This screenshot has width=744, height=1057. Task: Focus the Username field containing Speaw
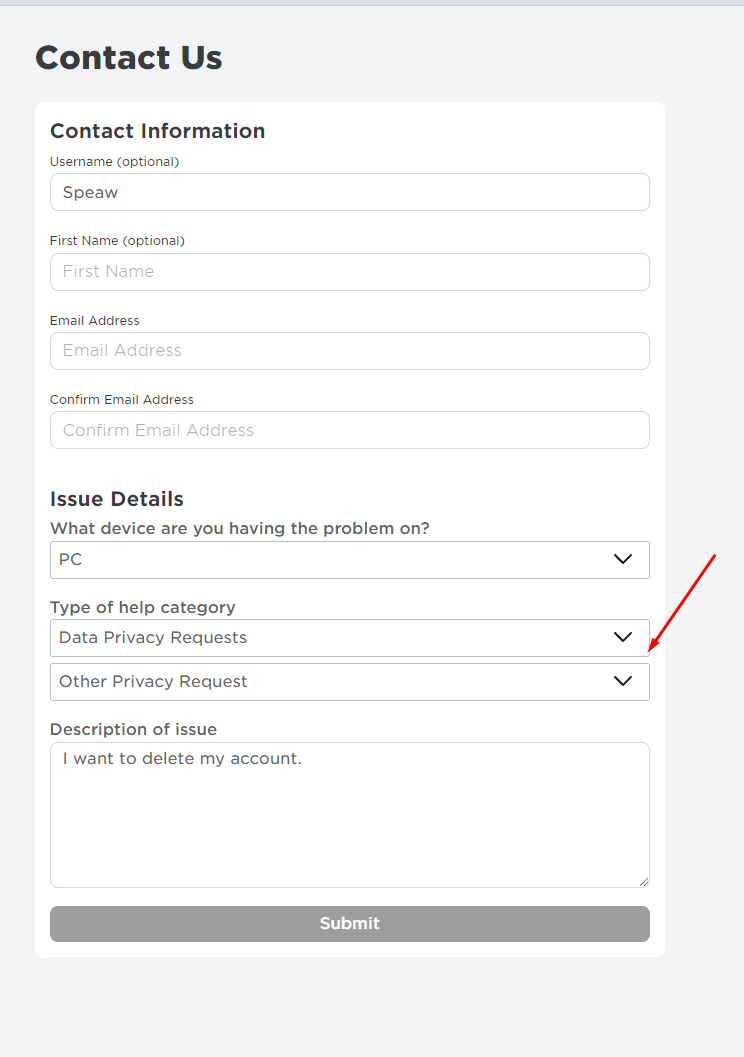tap(349, 192)
